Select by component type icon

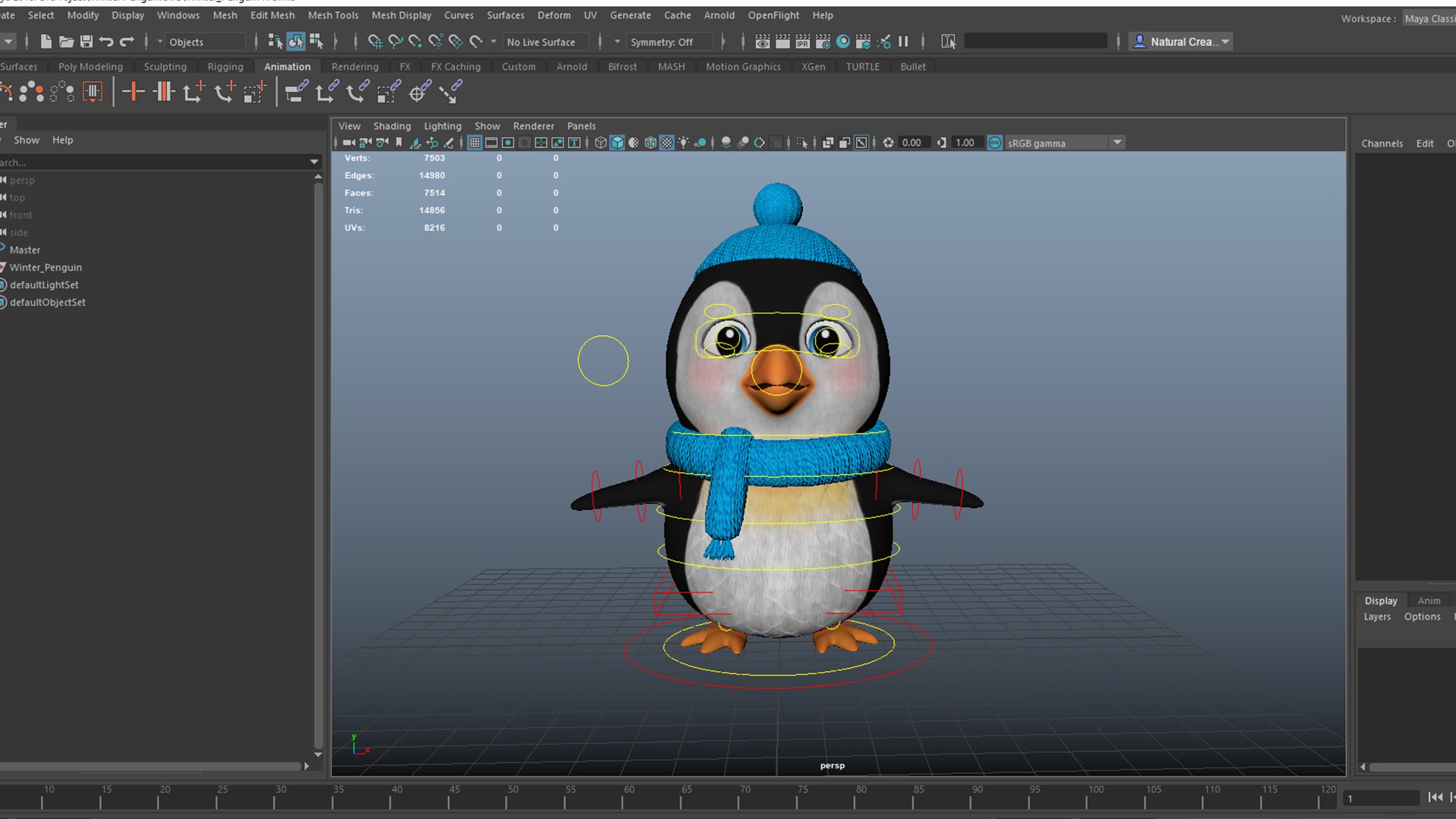316,42
